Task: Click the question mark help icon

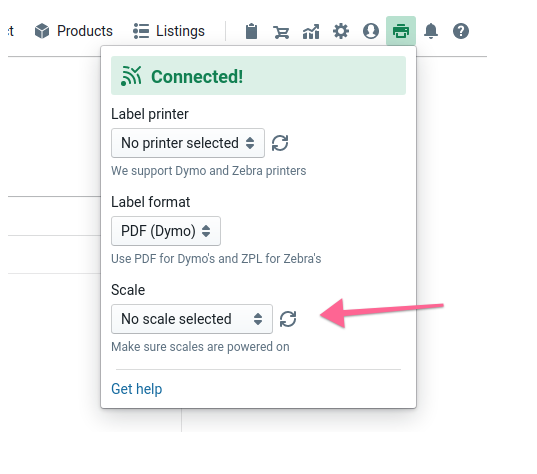Action: 461,31
